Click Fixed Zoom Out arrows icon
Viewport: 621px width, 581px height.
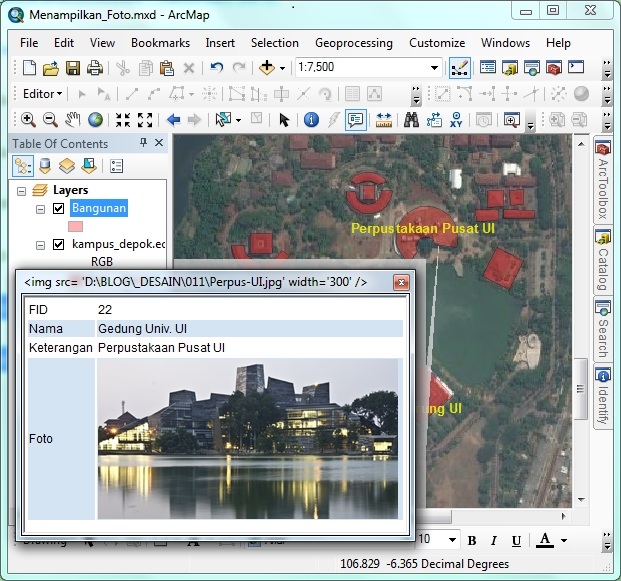pyautogui.click(x=145, y=120)
